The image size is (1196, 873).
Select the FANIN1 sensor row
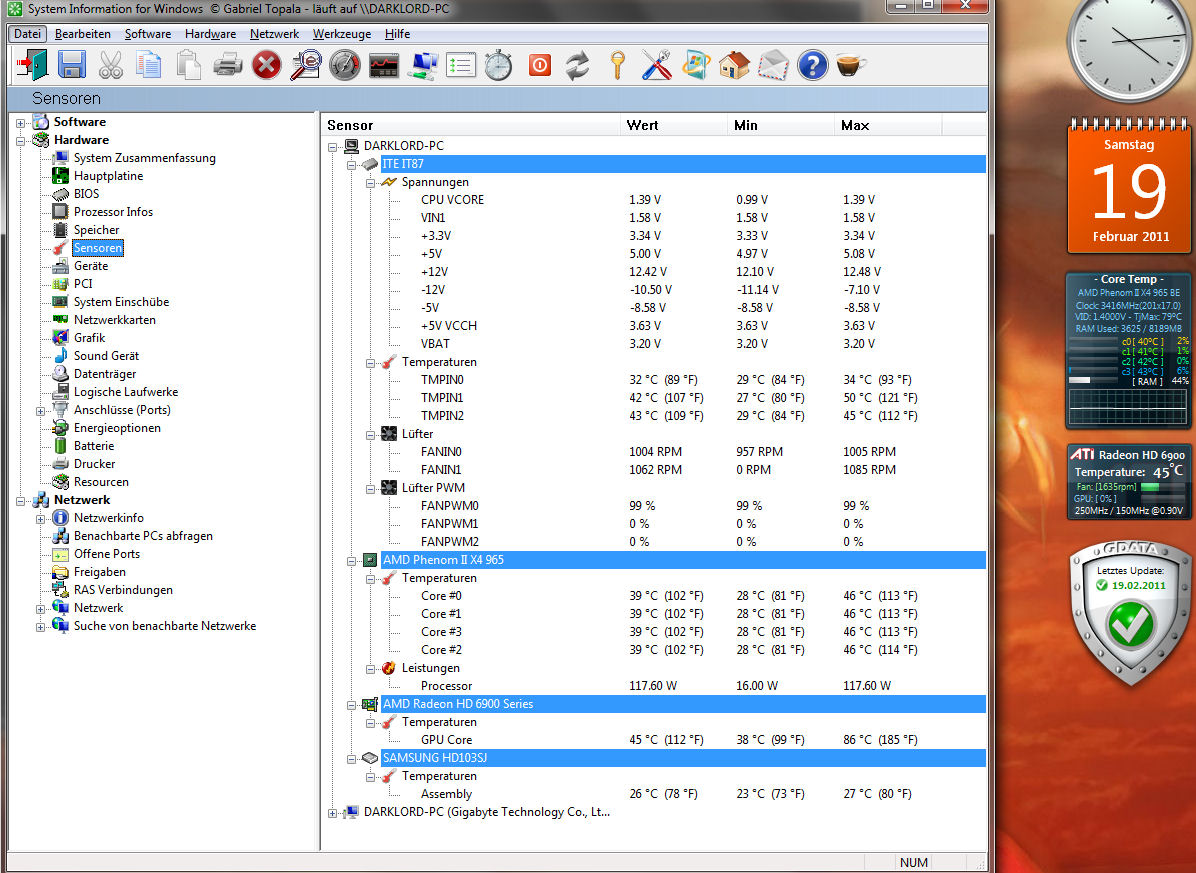pos(656,470)
